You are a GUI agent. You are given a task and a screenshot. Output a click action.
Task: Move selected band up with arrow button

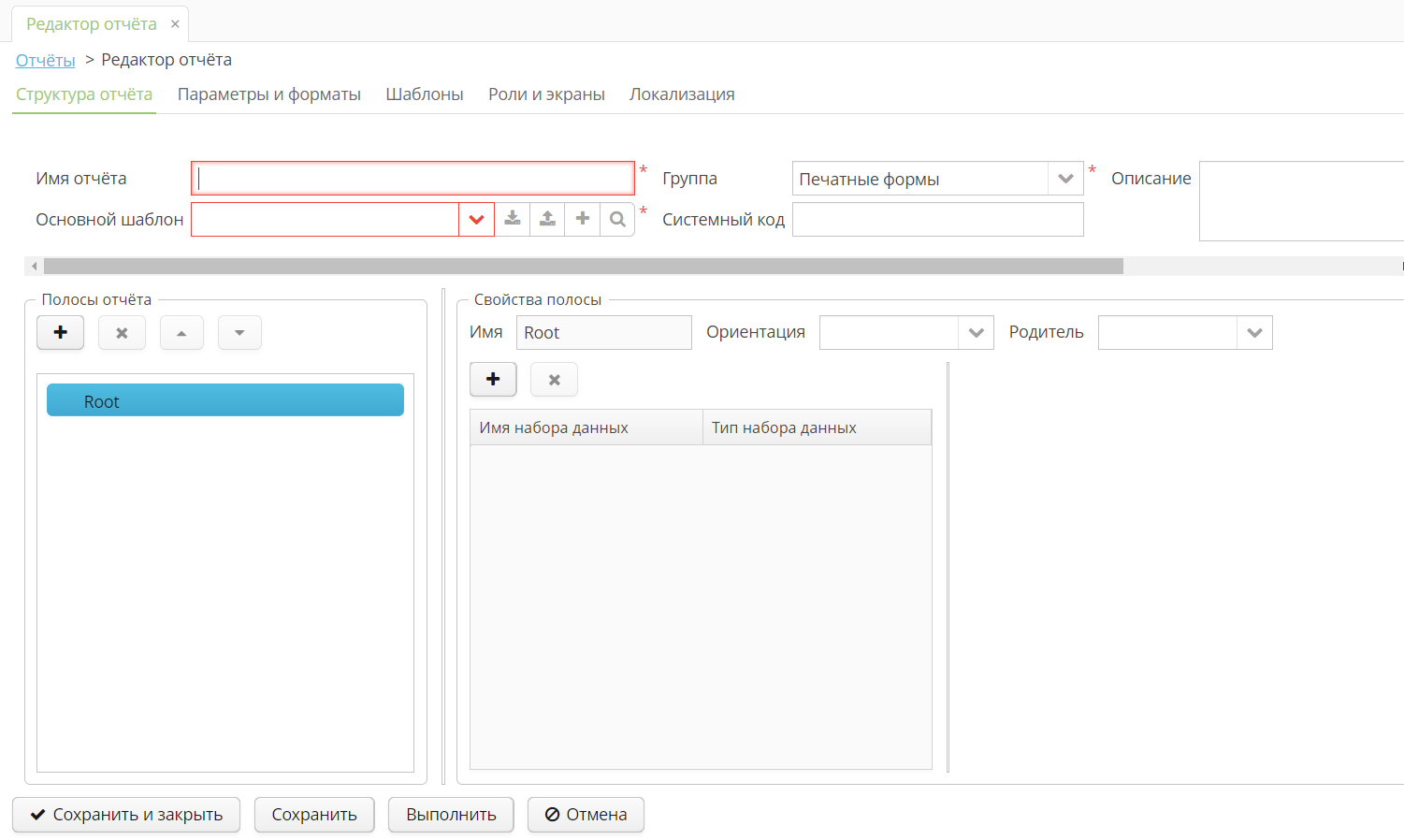(x=181, y=333)
